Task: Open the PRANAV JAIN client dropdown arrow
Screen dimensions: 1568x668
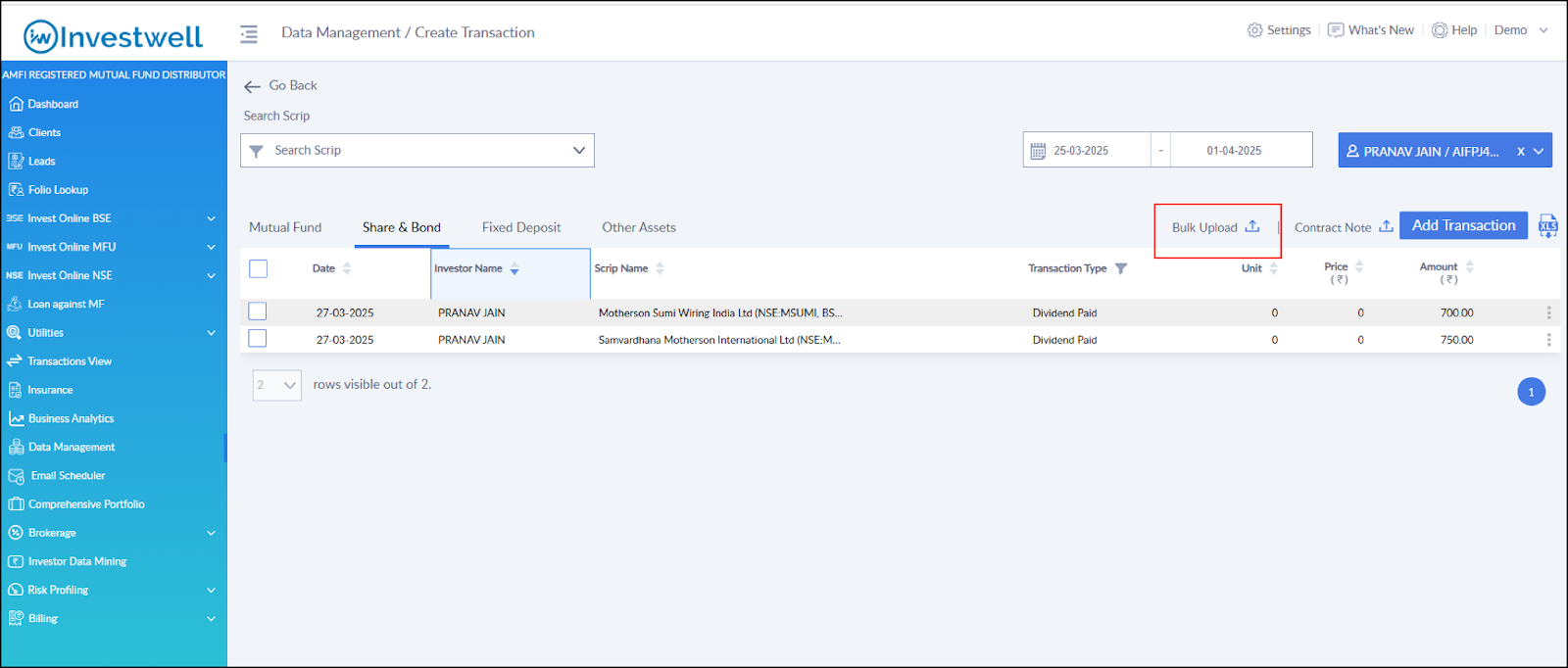Action: click(x=1539, y=152)
